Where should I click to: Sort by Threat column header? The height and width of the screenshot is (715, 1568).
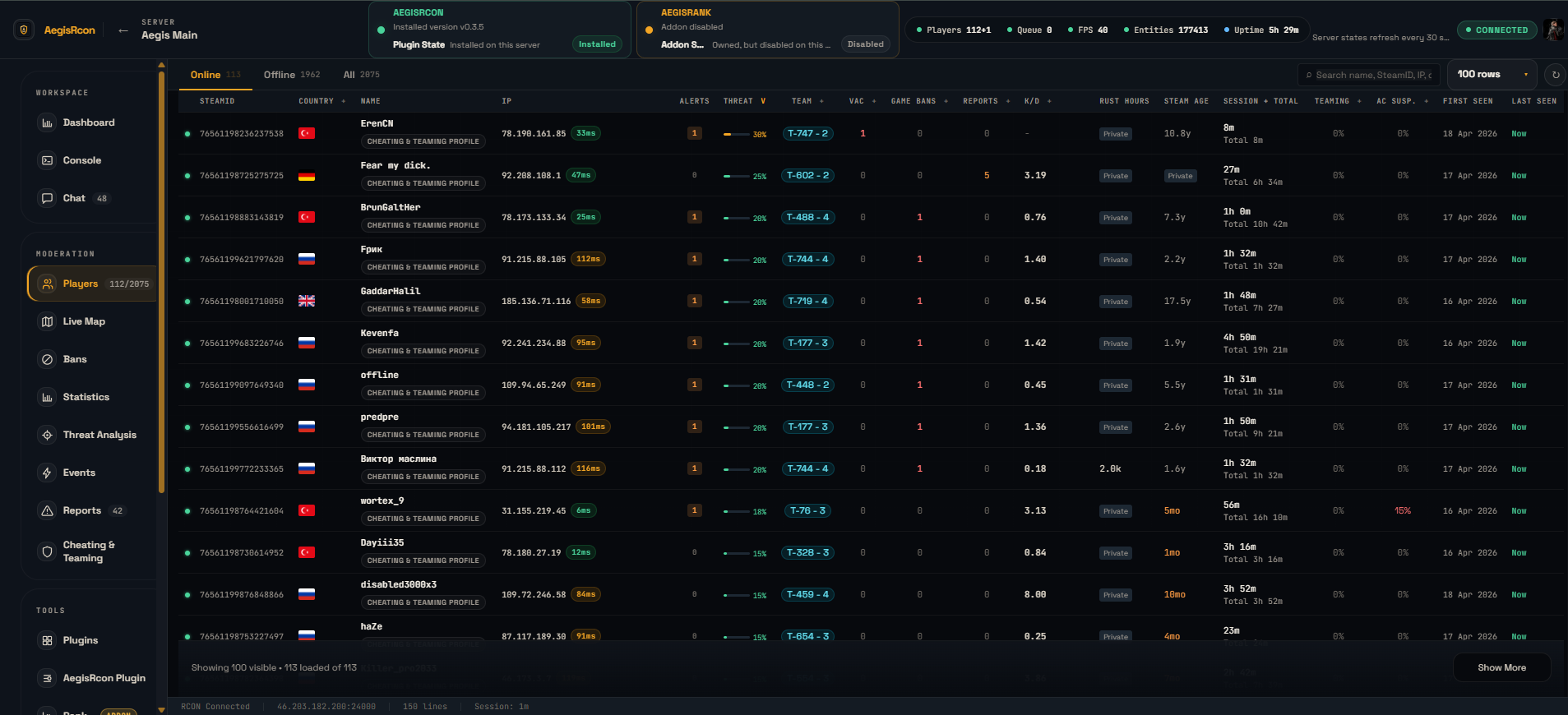pos(744,101)
